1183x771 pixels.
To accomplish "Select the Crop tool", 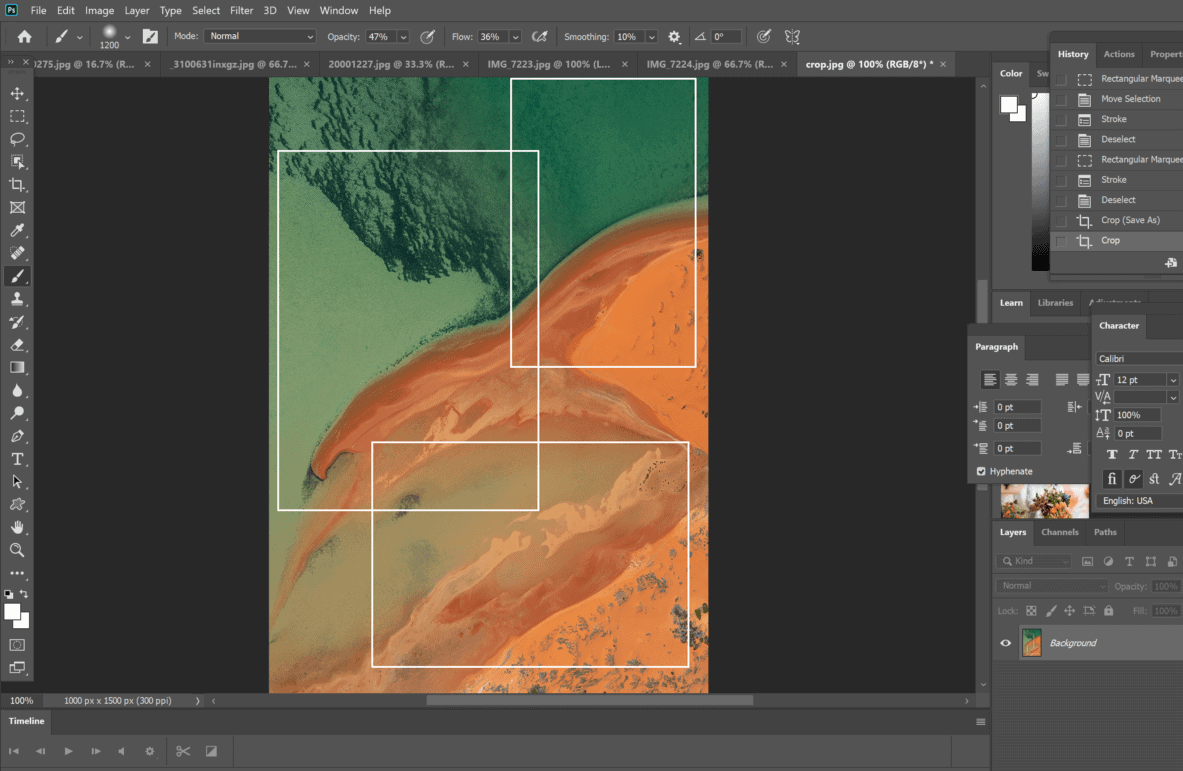I will pyautogui.click(x=17, y=185).
